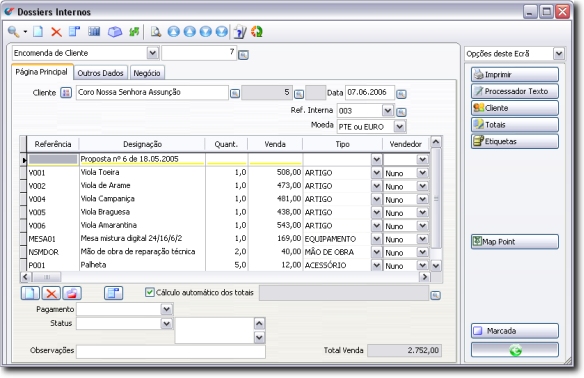Open Tipo dropdown for MESA01 row

377,239
